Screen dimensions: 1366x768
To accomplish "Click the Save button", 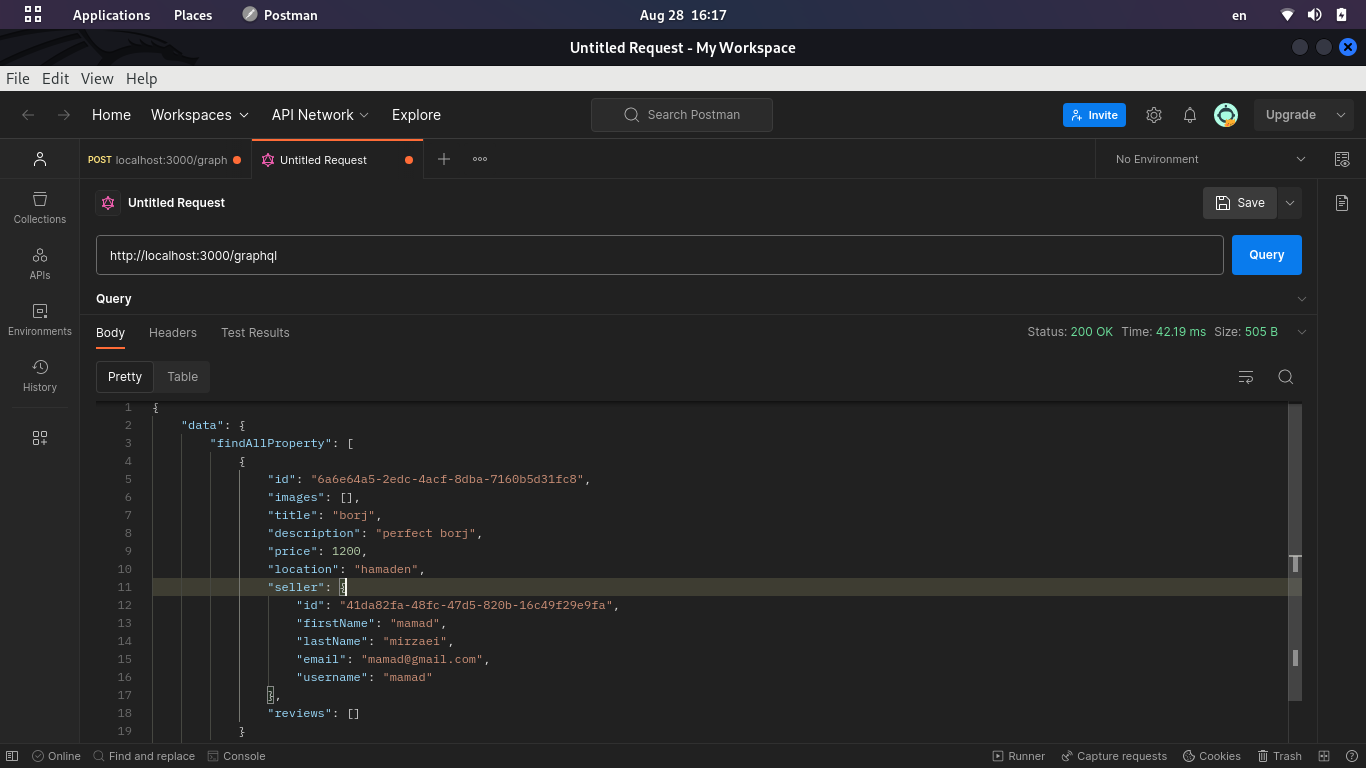I will (1240, 203).
